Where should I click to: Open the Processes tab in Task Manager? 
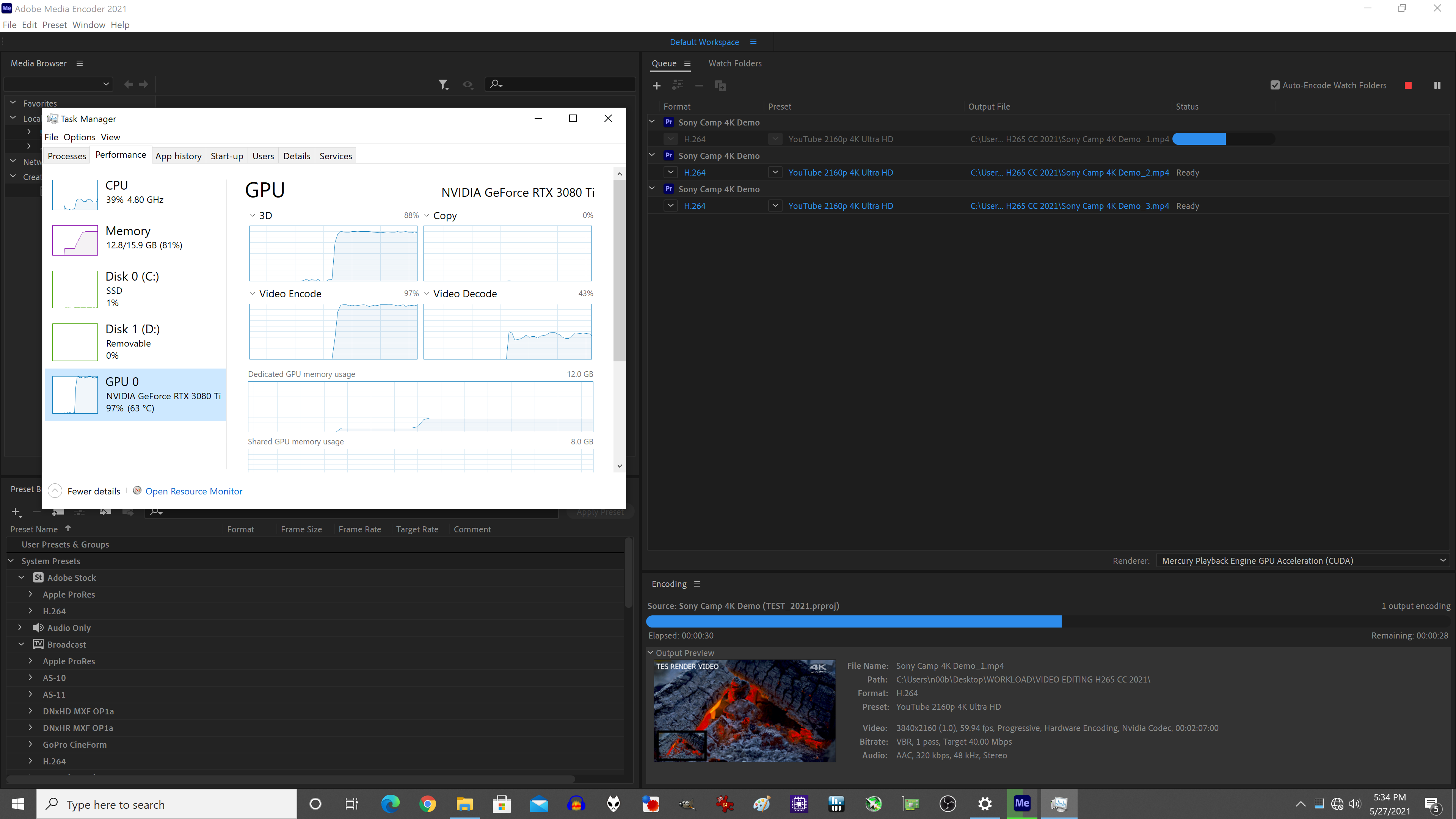point(67,156)
